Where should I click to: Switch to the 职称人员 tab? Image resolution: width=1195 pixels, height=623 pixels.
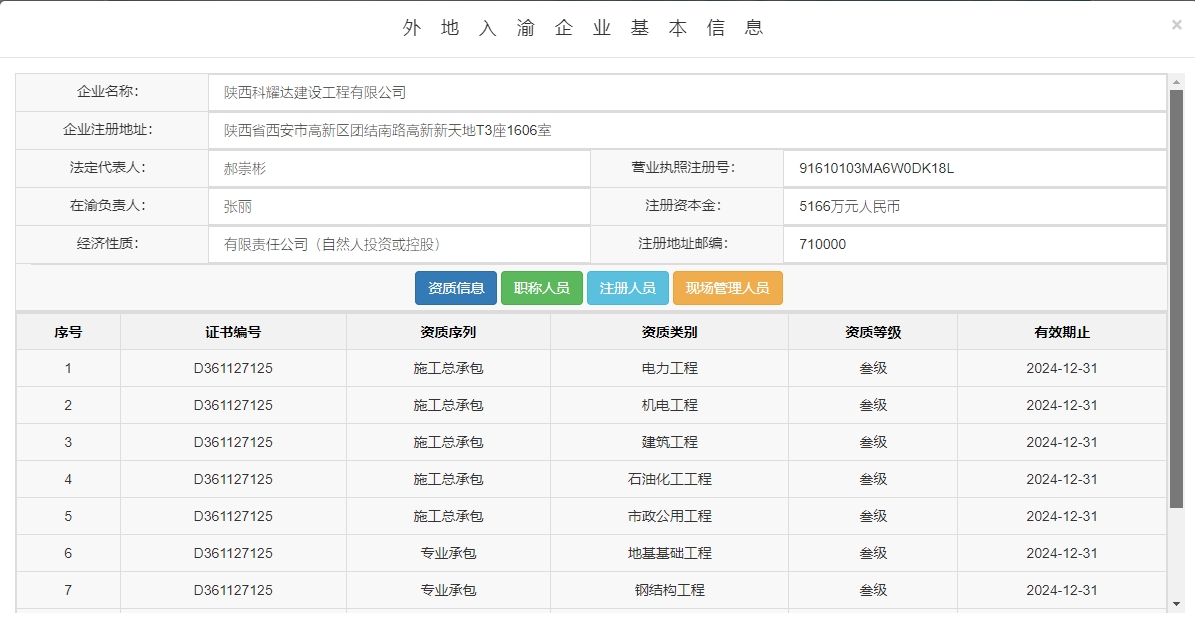542,288
